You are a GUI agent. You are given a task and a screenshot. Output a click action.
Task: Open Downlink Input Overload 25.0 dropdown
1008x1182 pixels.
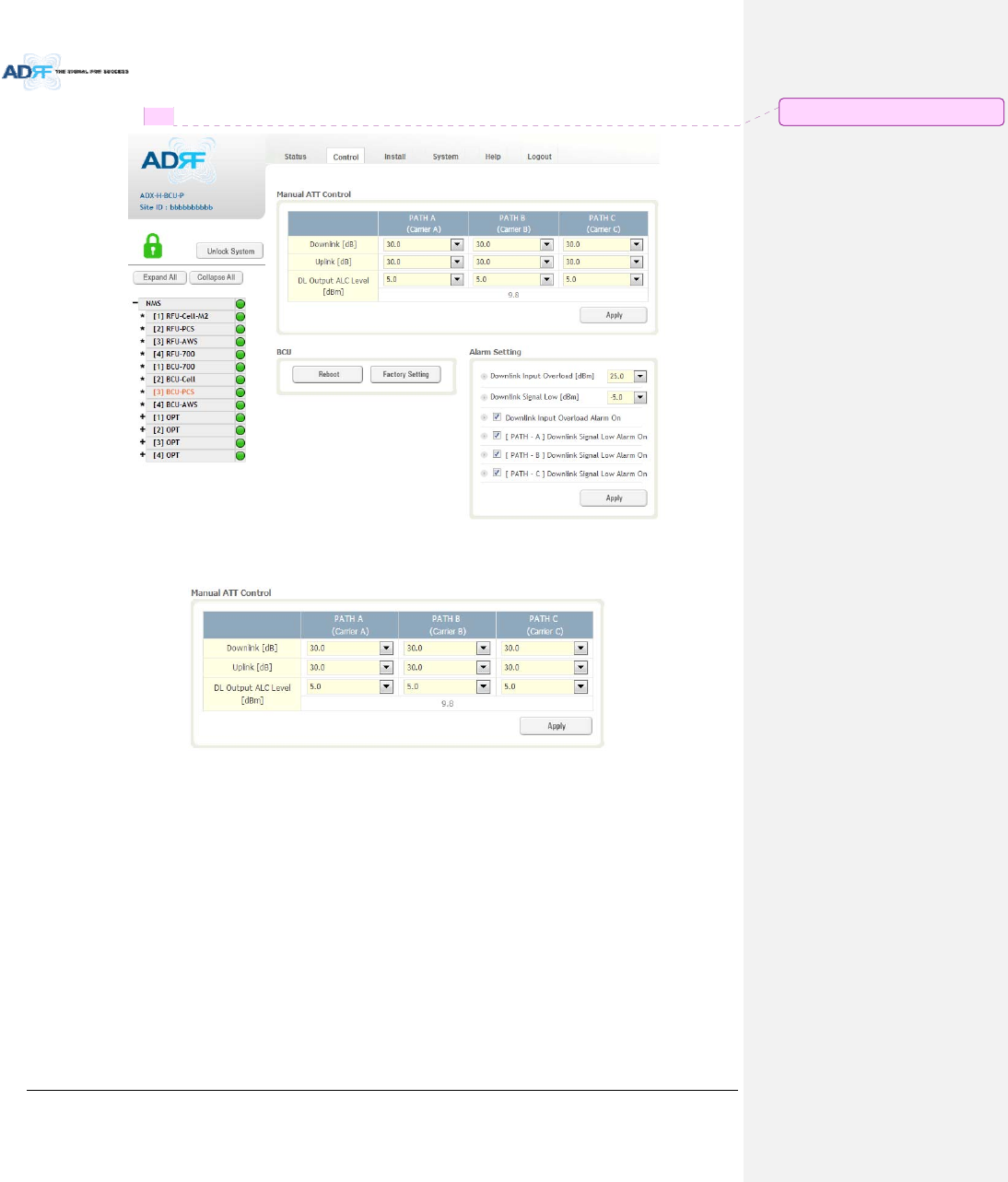click(x=627, y=376)
